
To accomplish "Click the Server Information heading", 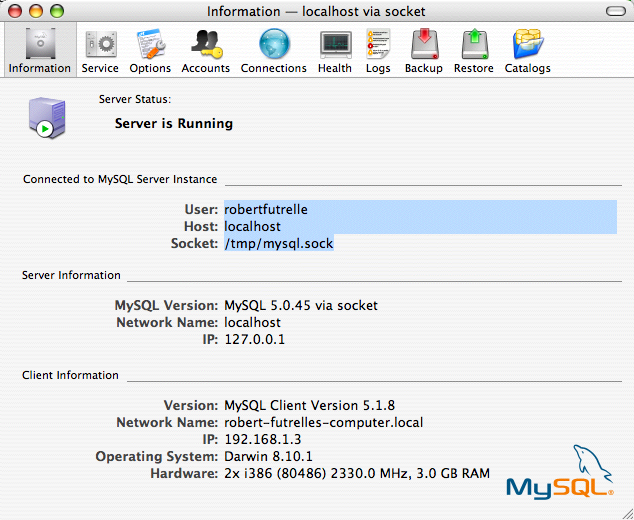I will (71, 275).
